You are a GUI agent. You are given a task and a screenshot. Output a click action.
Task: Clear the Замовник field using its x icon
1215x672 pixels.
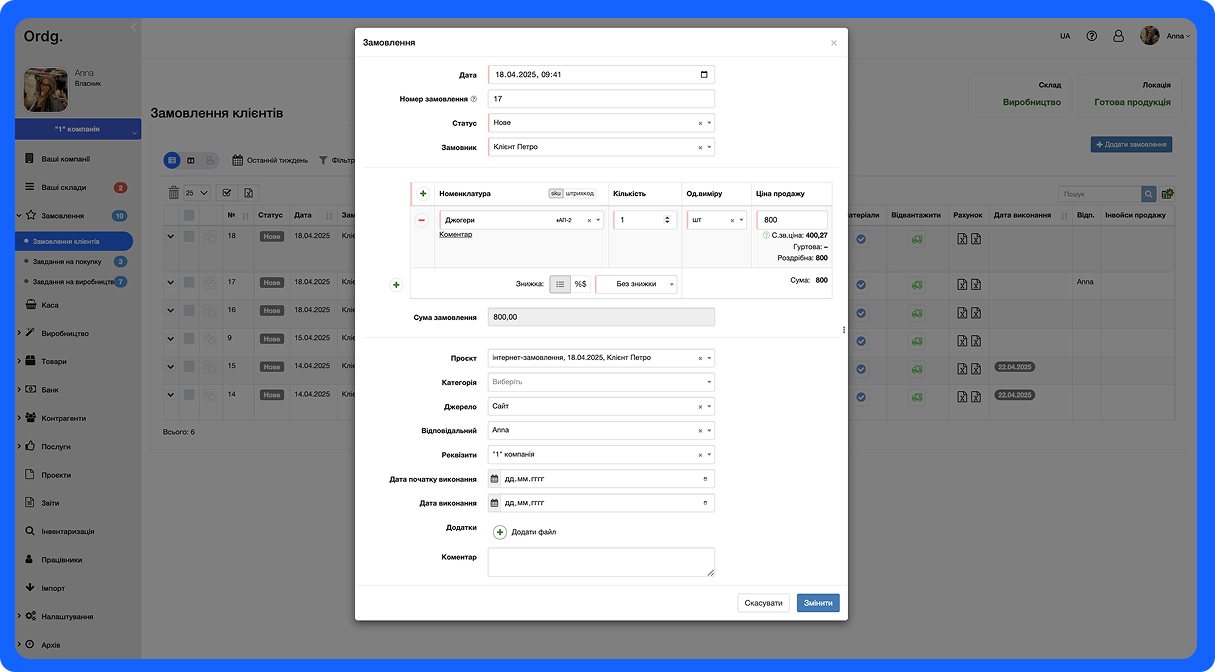(700, 148)
